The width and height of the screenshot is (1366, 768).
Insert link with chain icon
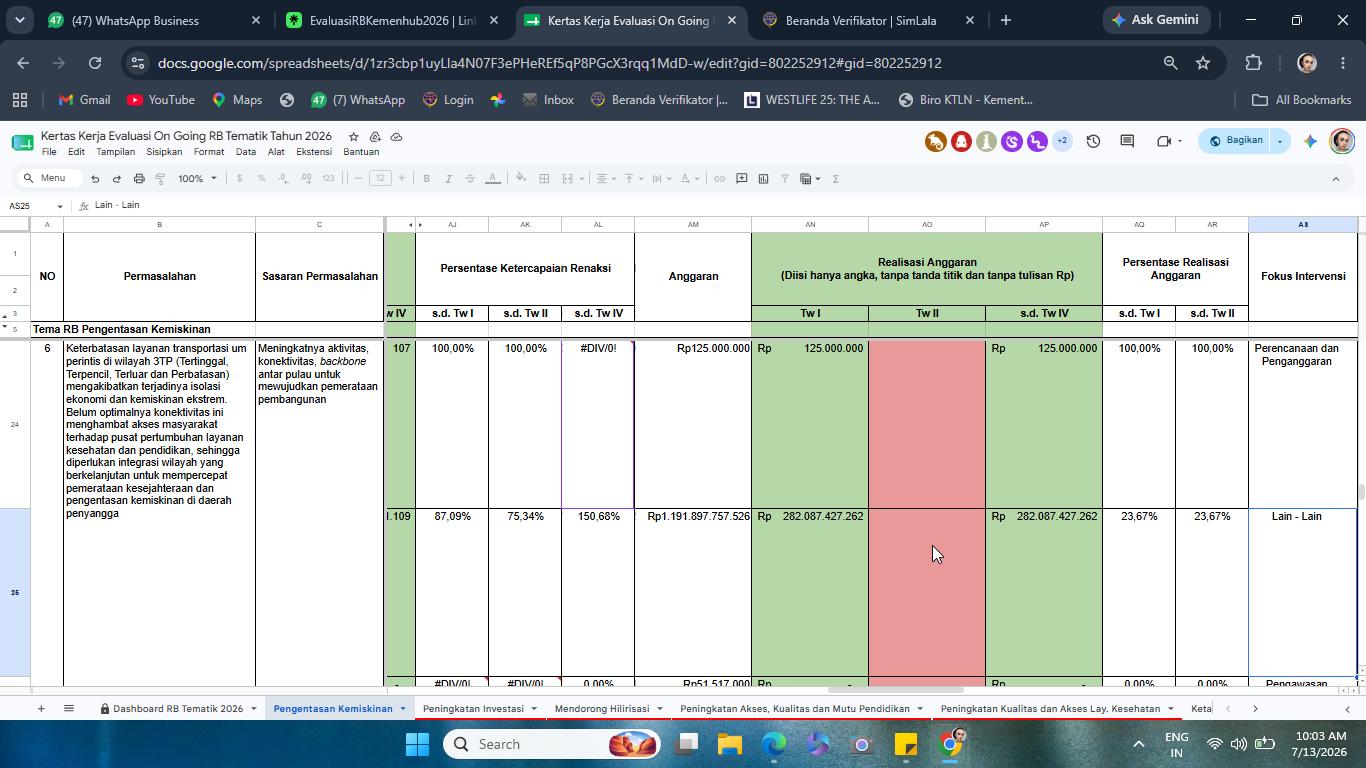point(719,178)
